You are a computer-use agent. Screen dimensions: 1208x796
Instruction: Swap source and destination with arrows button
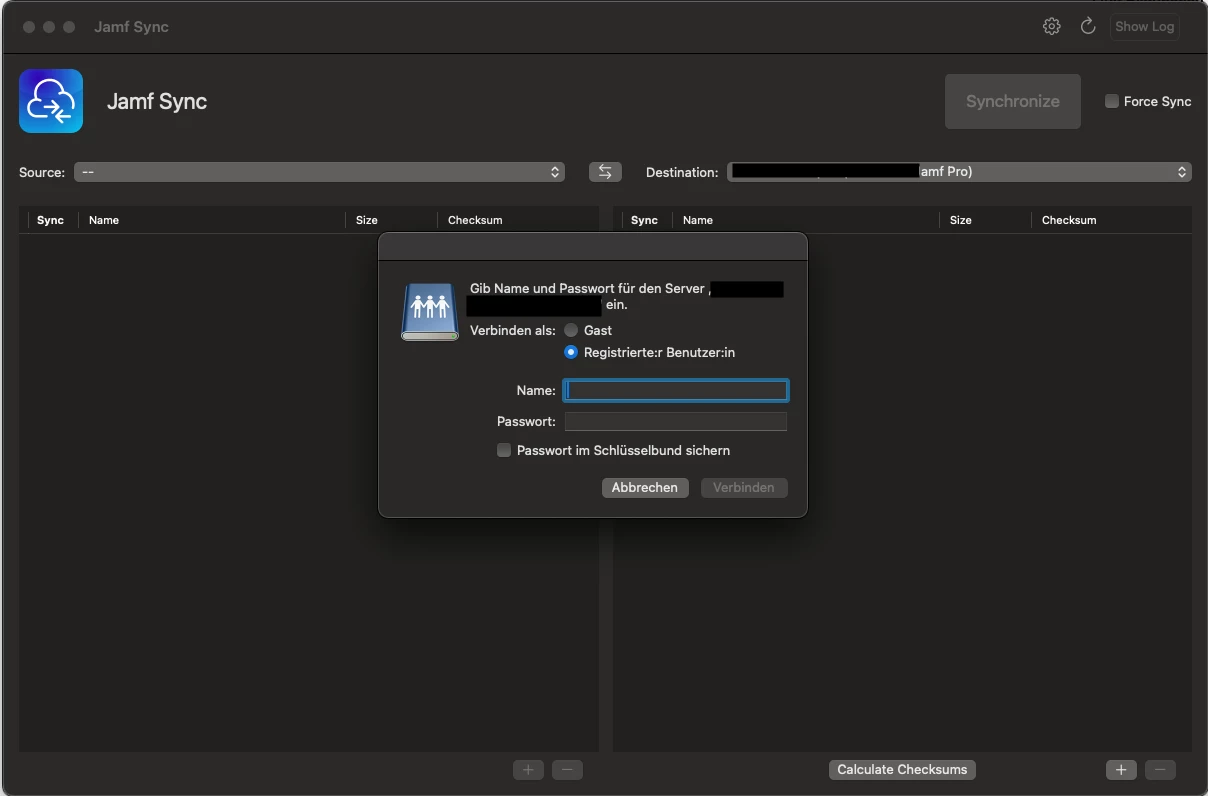click(x=605, y=172)
